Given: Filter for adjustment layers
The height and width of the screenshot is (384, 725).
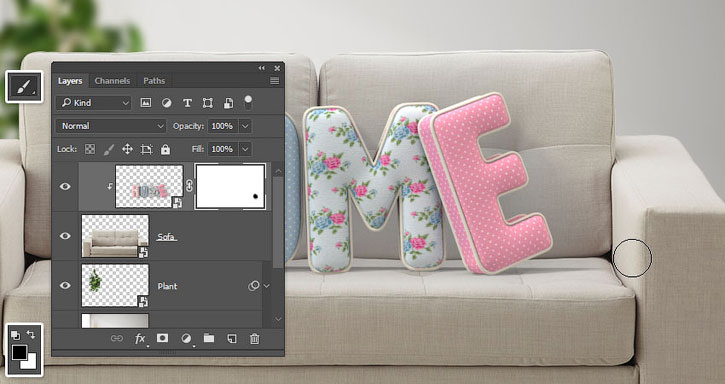Looking at the screenshot, I should click(166, 103).
